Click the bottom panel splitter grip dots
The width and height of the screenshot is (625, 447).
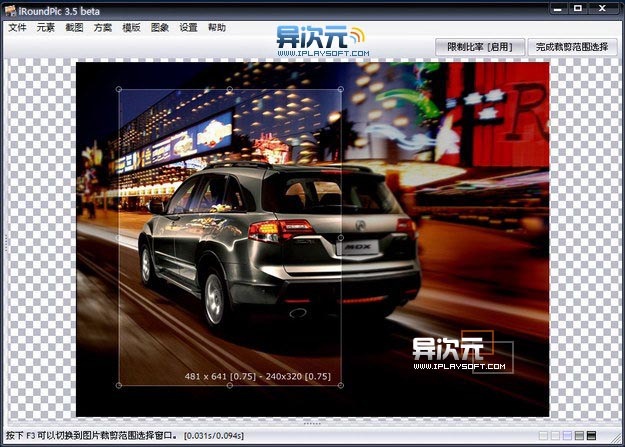pos(312,423)
